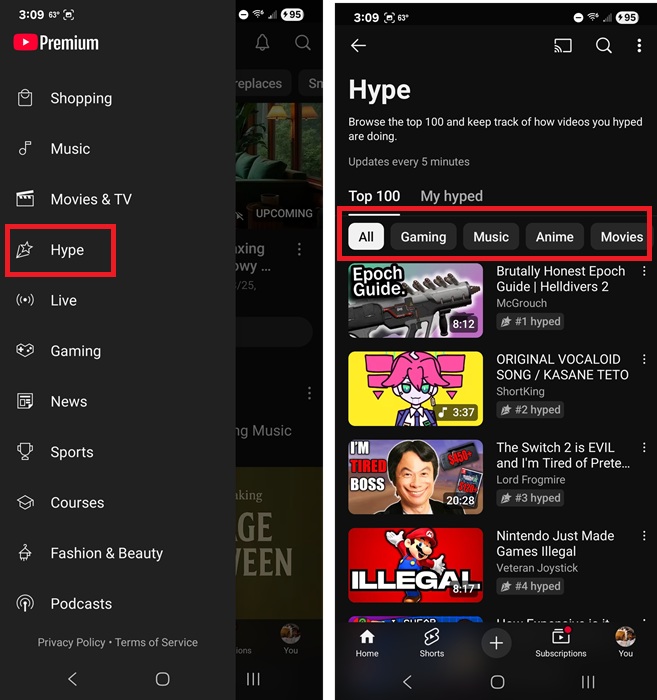Tap the #2 hyped badge
This screenshot has width=657, height=700.
point(530,409)
